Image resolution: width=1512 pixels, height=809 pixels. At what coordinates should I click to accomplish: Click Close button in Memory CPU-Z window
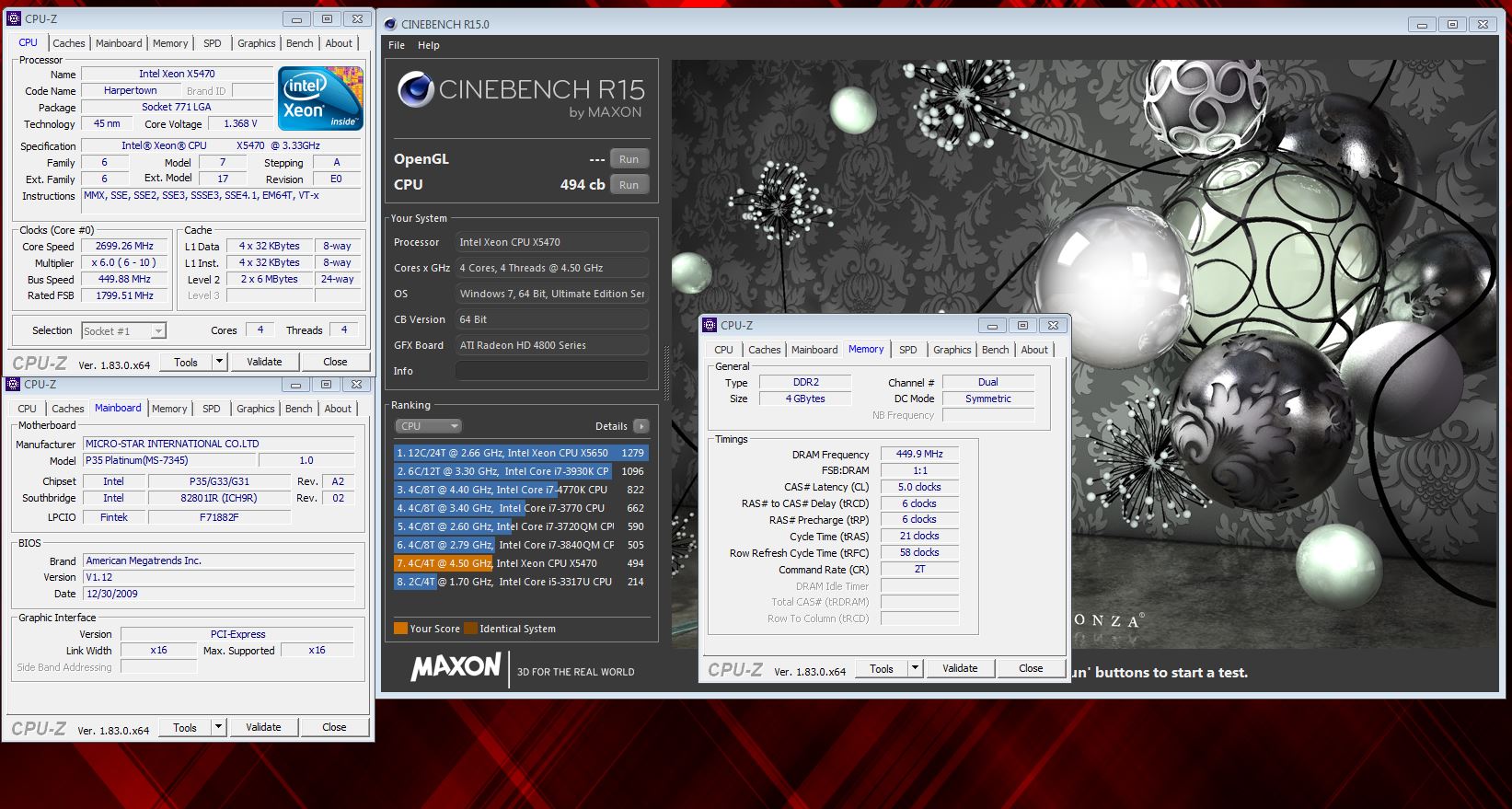click(1031, 668)
